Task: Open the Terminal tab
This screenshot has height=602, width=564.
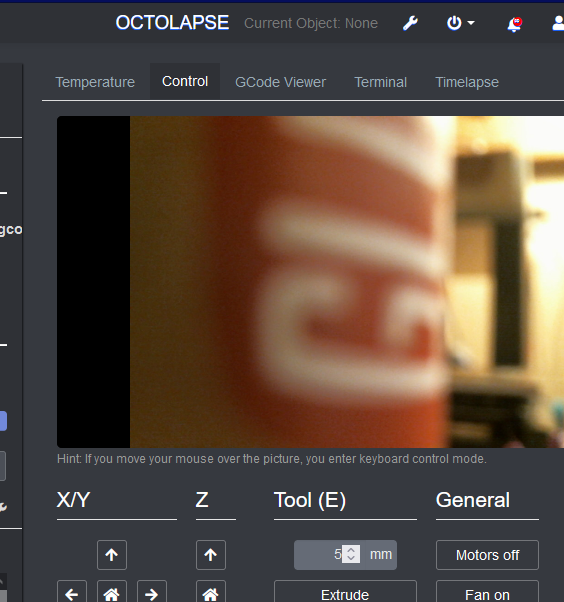Action: (380, 82)
